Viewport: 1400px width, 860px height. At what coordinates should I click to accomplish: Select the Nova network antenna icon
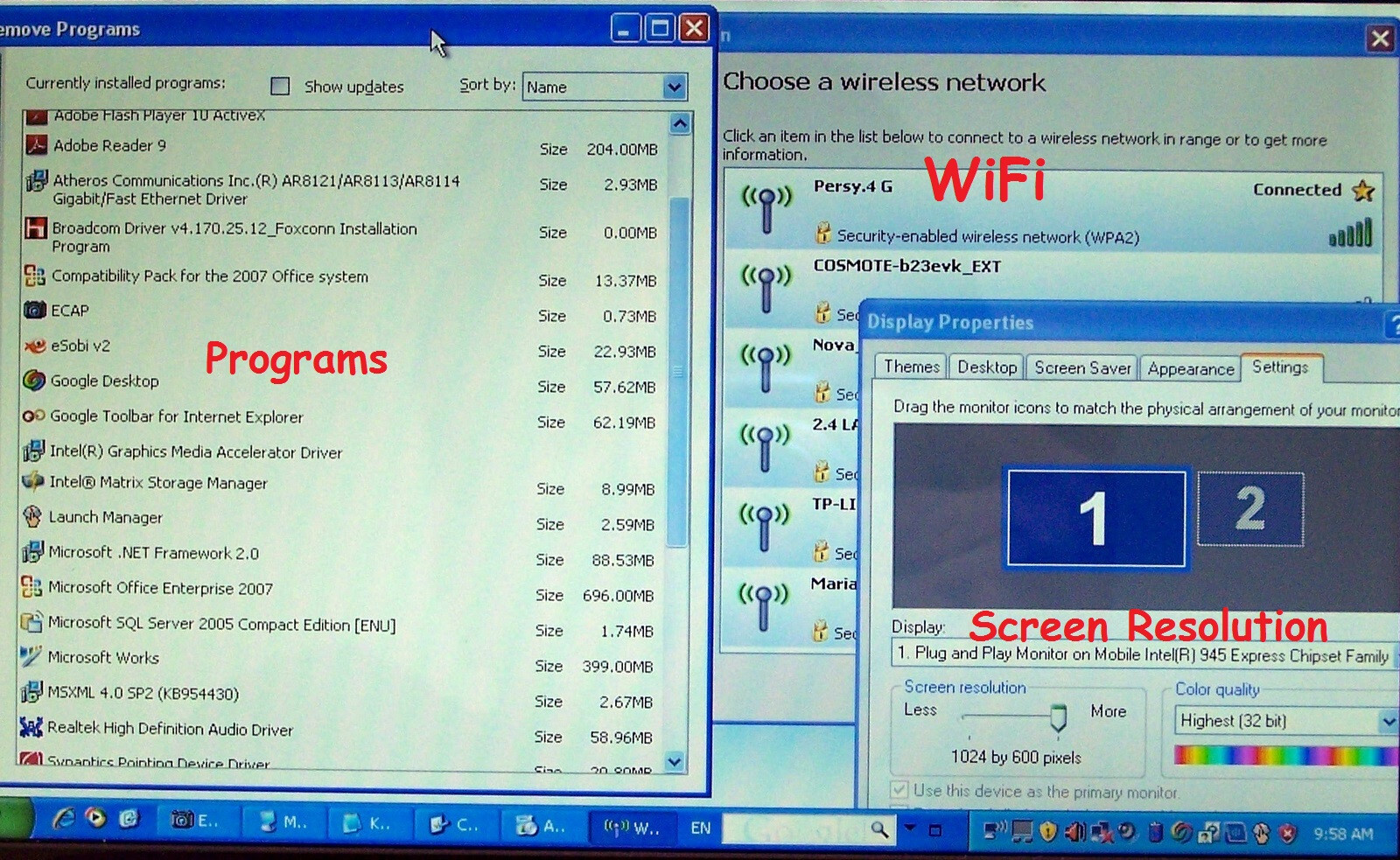pyautogui.click(x=766, y=367)
